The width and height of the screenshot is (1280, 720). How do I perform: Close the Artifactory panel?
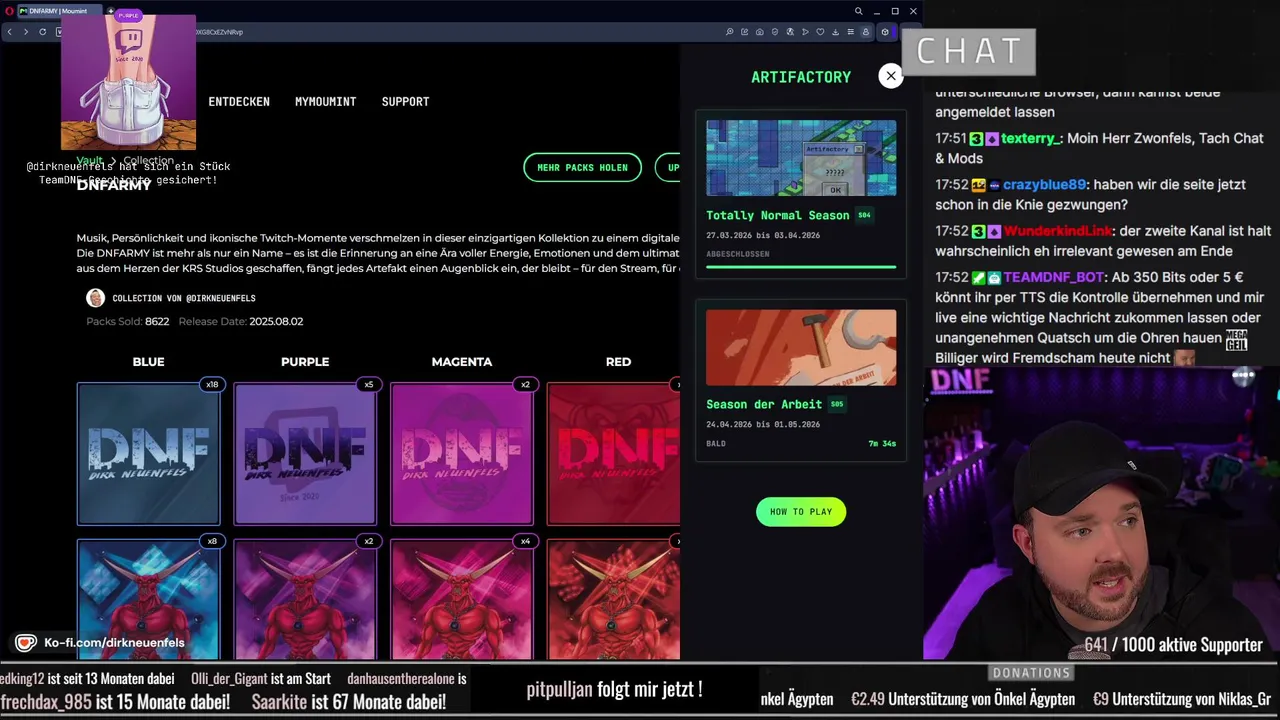point(890,76)
